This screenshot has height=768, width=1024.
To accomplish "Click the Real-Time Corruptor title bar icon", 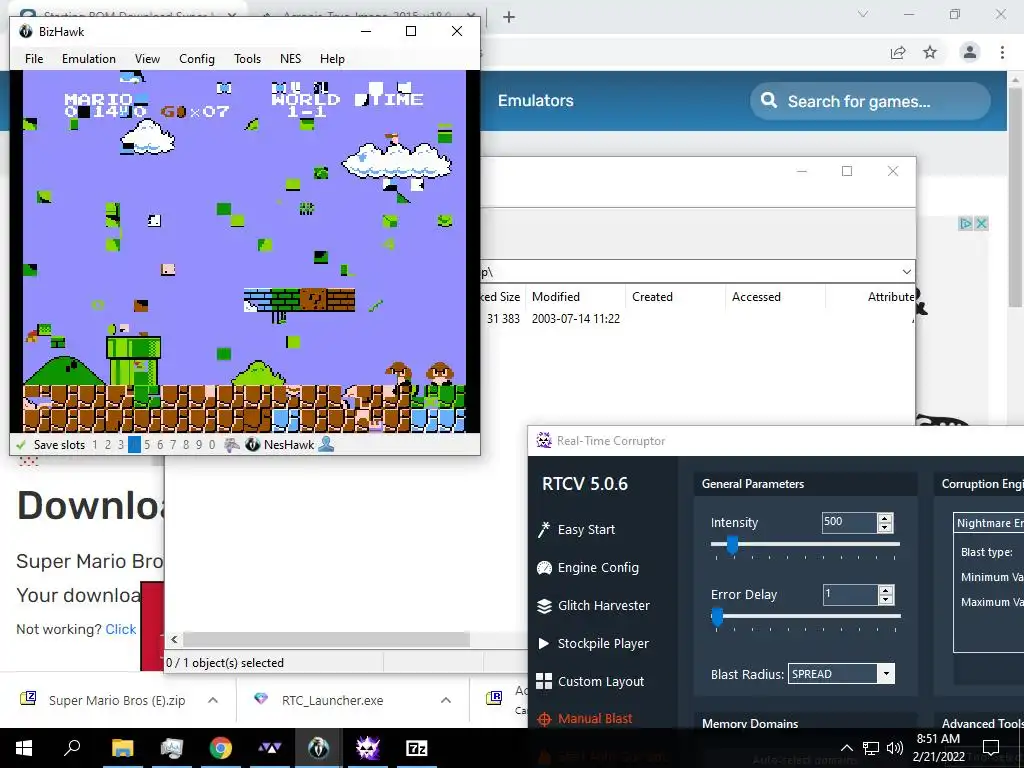I will pyautogui.click(x=544, y=441).
